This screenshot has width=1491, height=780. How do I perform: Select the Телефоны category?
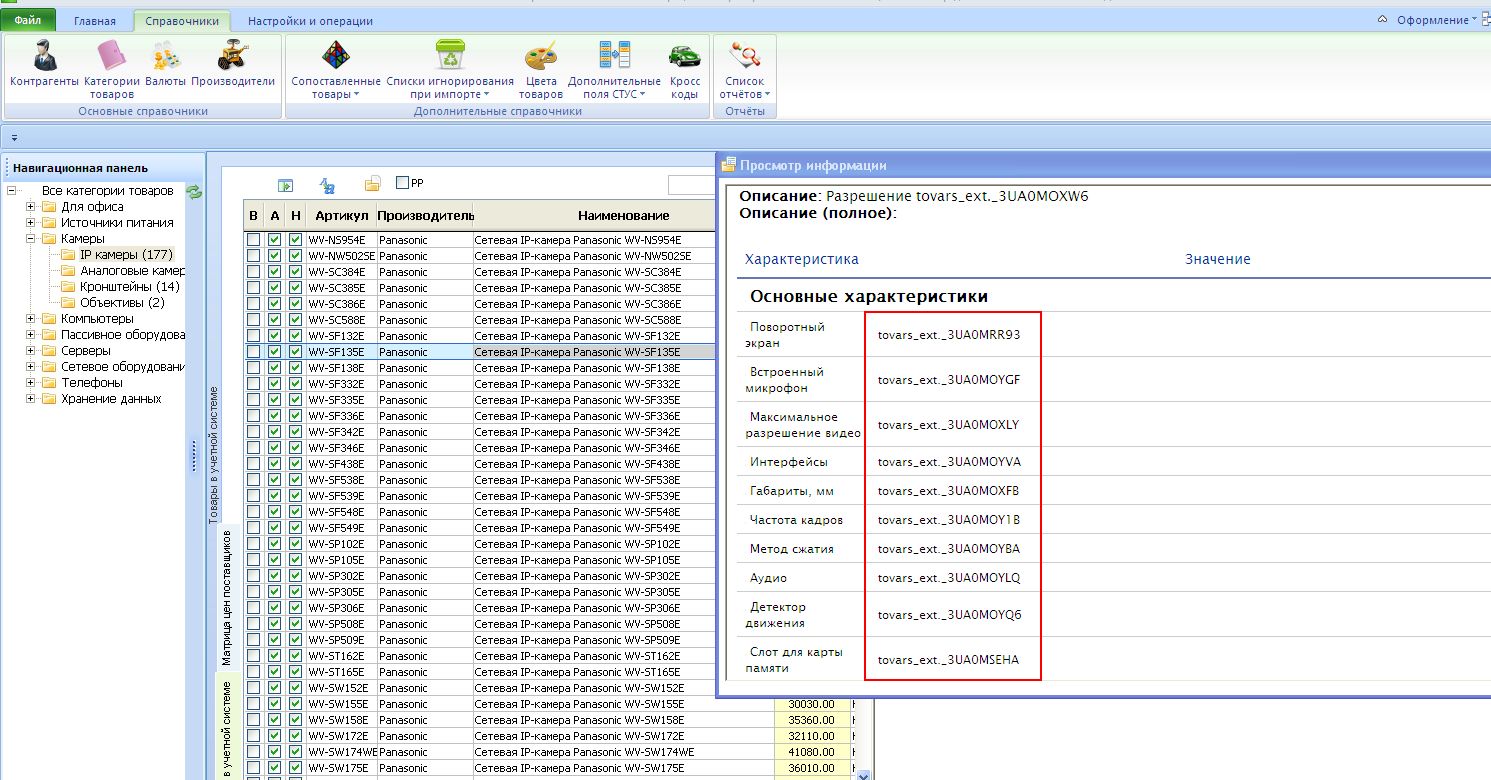pos(92,383)
